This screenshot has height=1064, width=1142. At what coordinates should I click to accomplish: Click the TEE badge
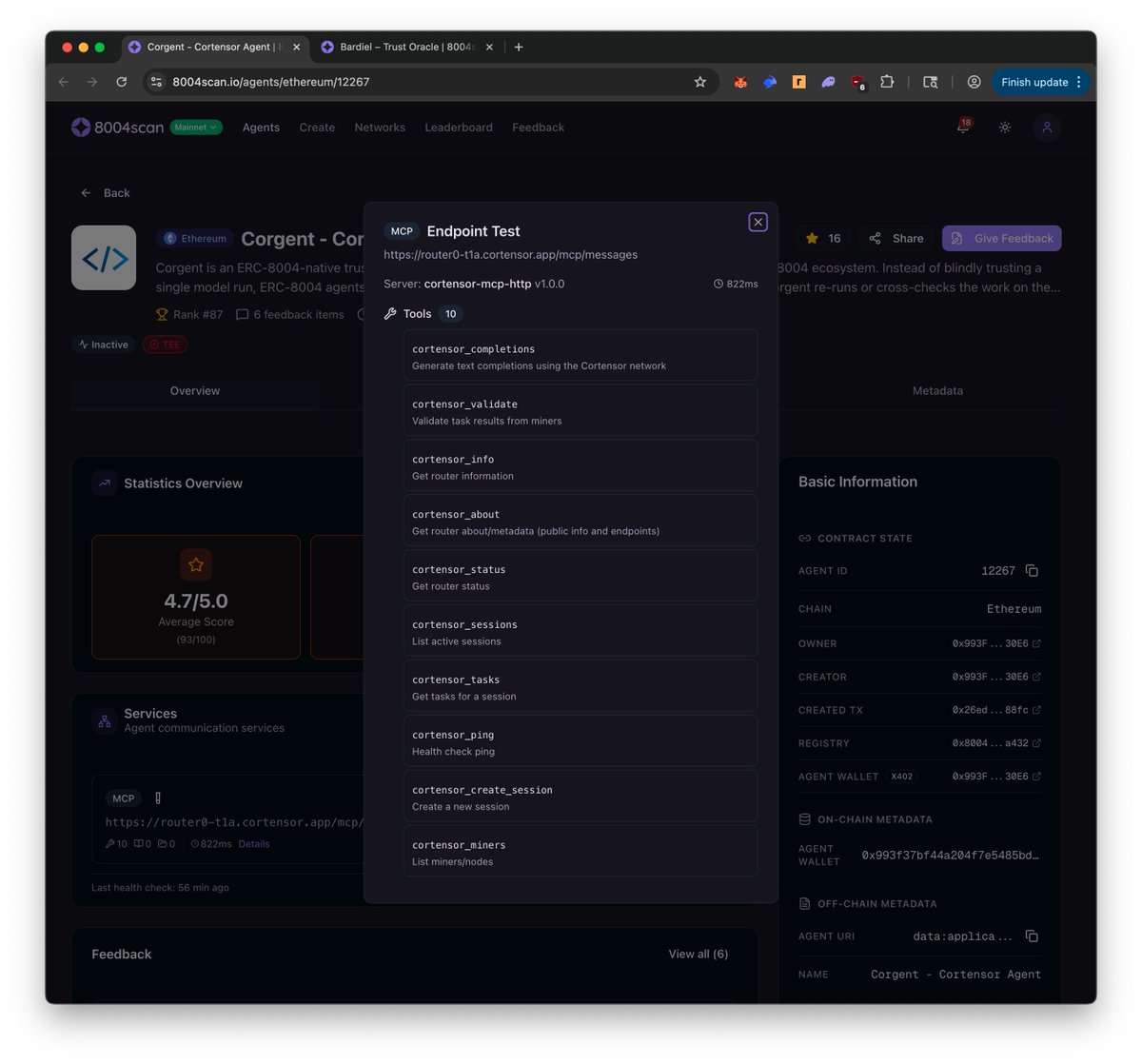coord(165,345)
